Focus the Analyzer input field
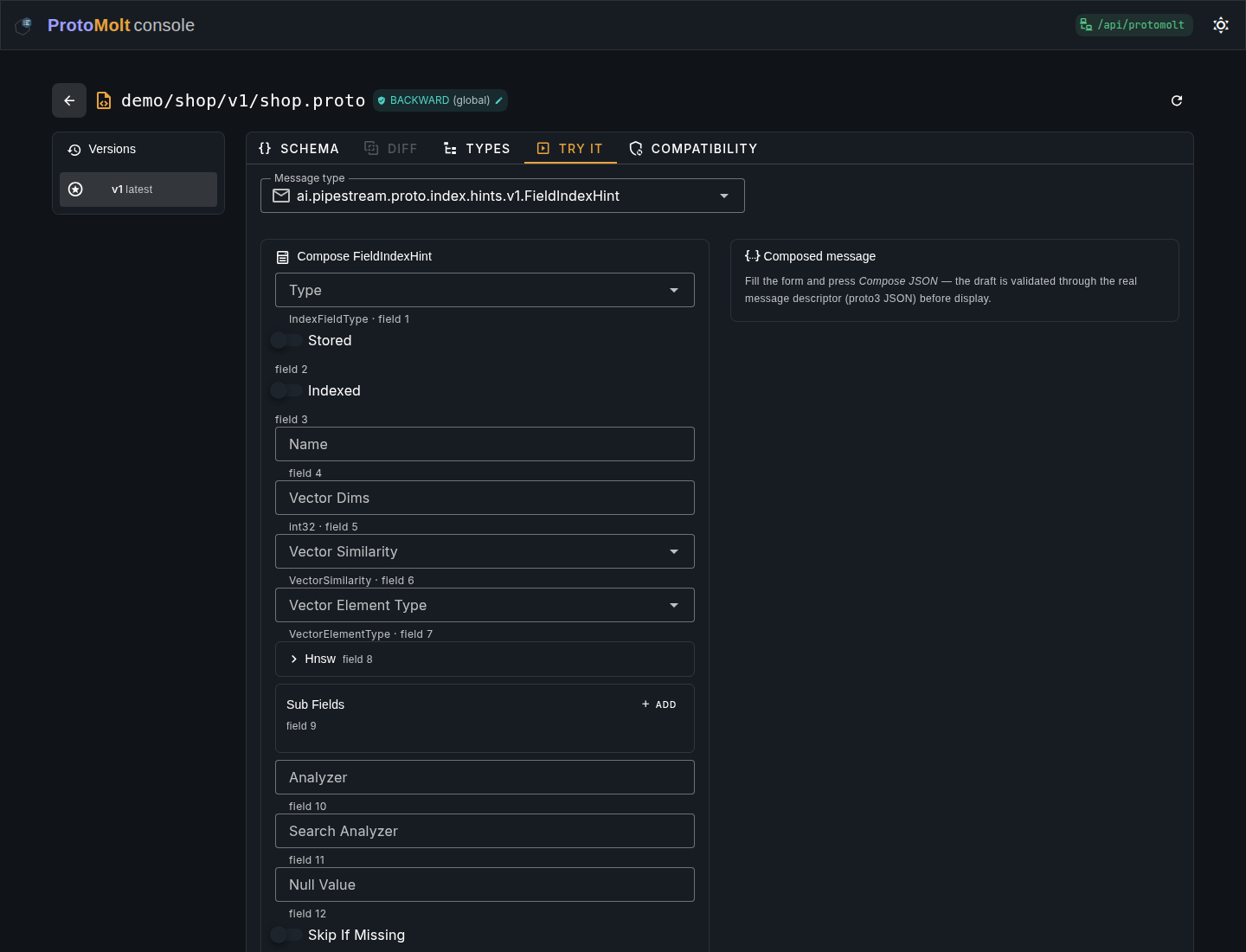The image size is (1246, 952). click(x=485, y=777)
